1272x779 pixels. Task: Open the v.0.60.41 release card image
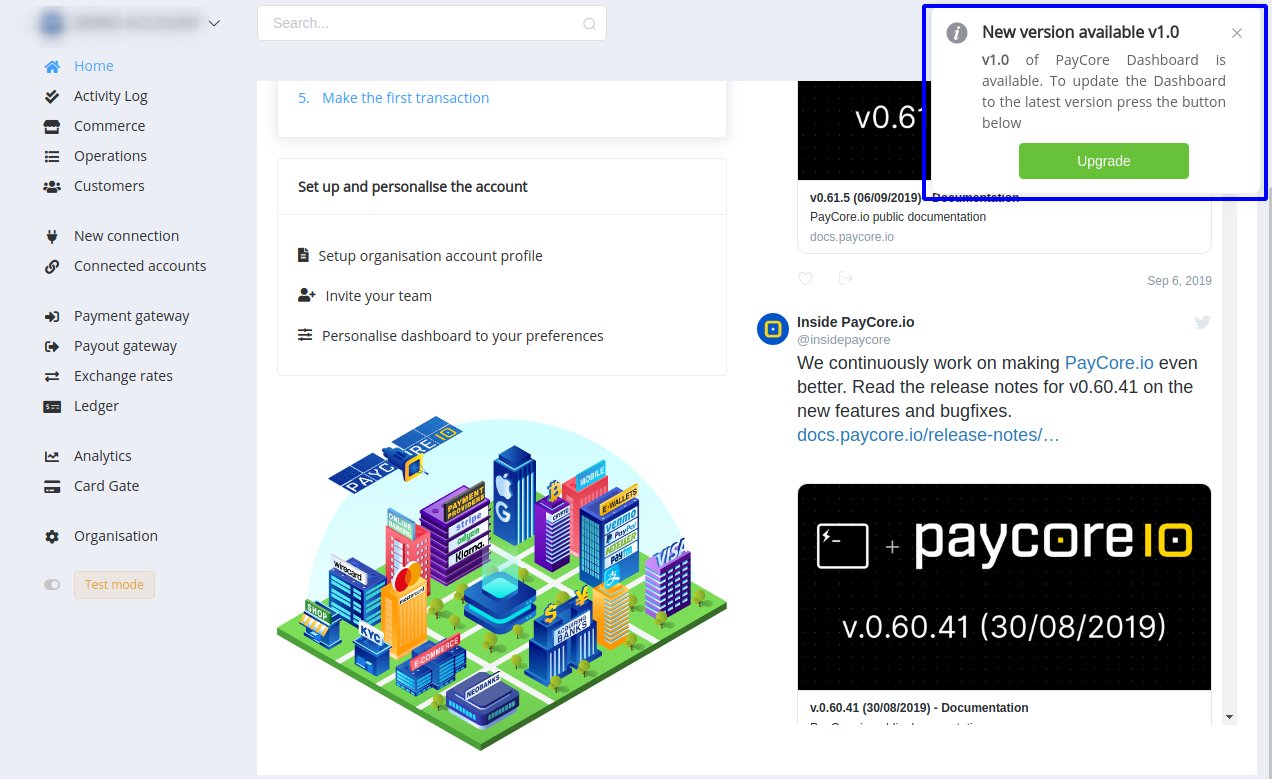(x=1004, y=587)
